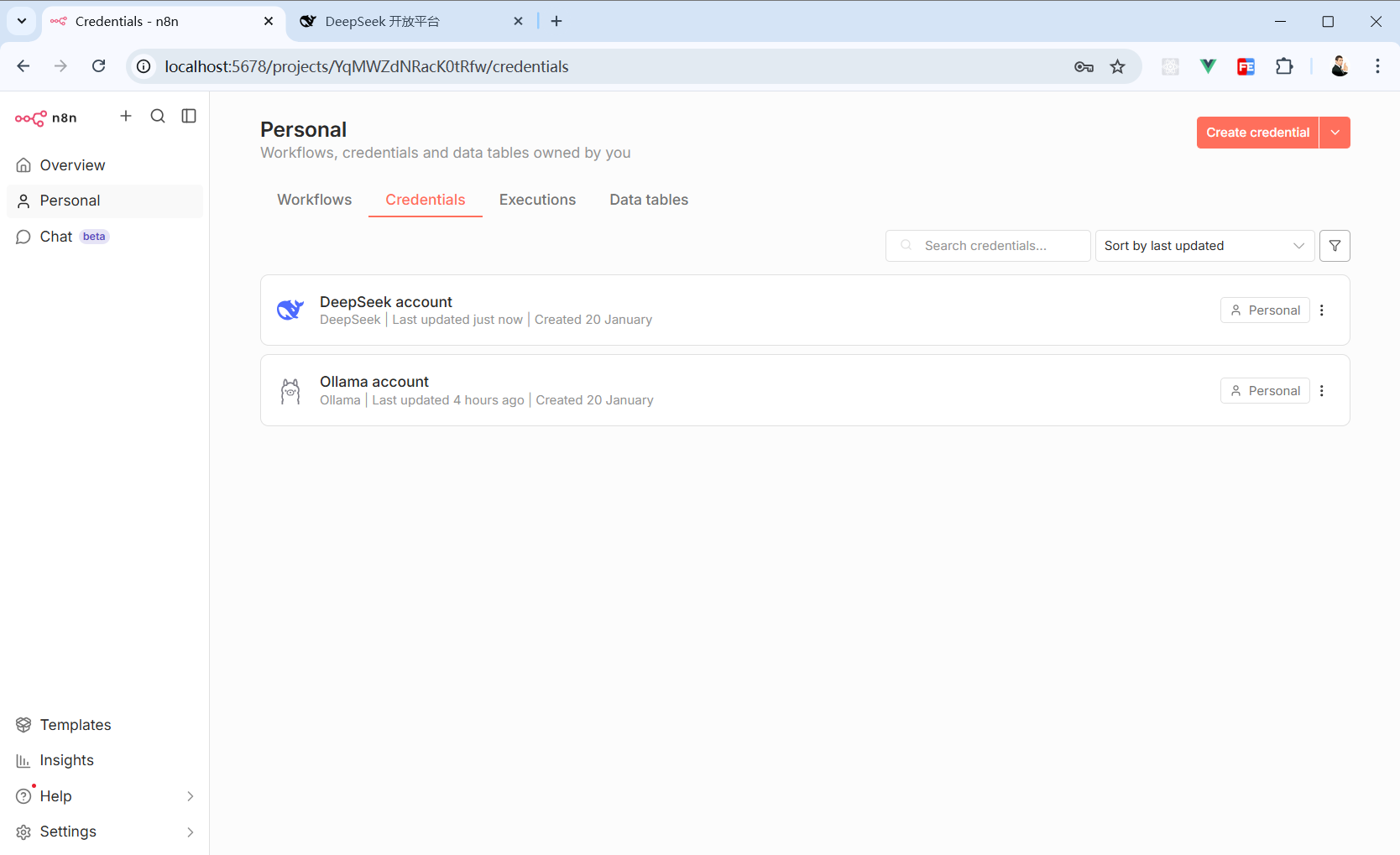
Task: Switch to the Workflows tab
Action: pyautogui.click(x=315, y=200)
